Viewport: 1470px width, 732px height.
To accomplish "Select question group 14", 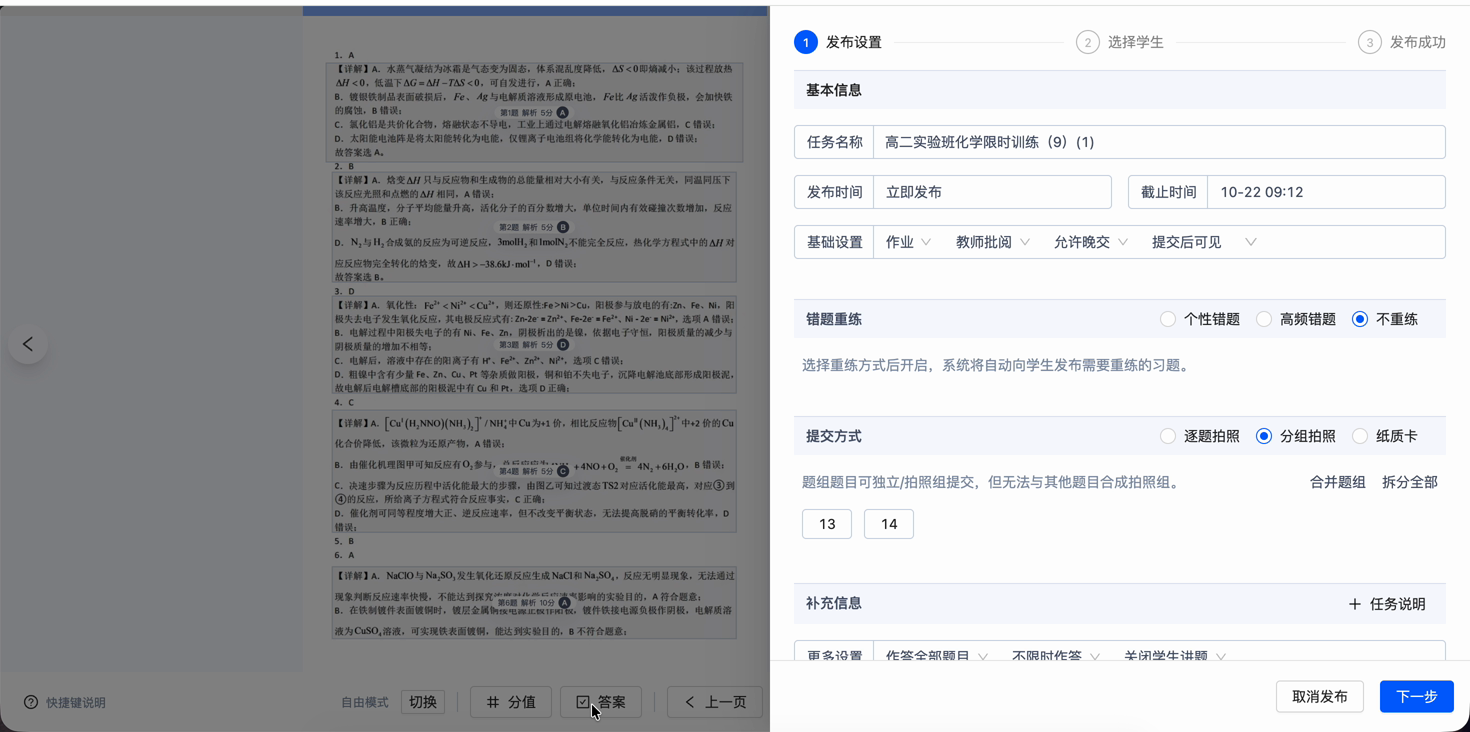I will pyautogui.click(x=889, y=524).
